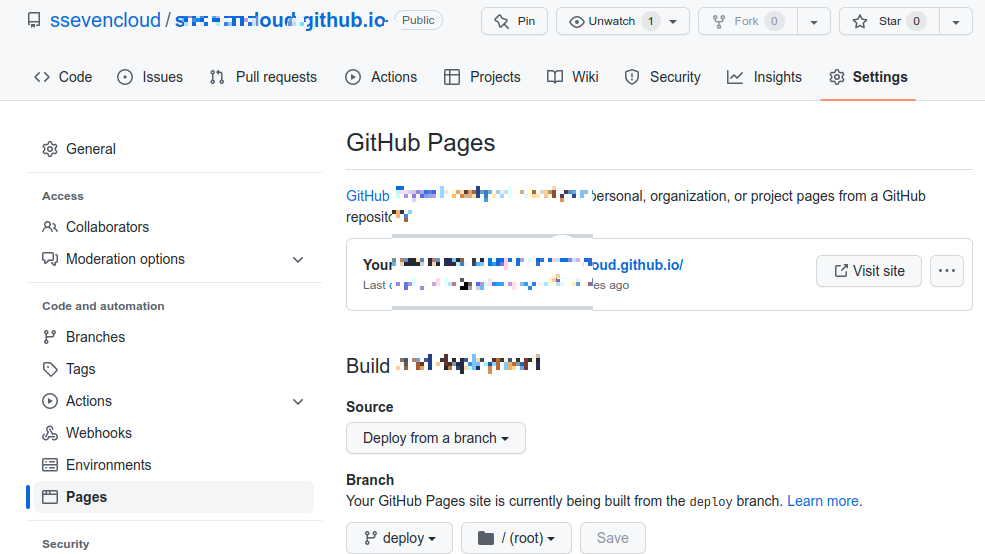Click the Pages browser icon
Viewport: 985px width, 554px height.
(x=50, y=497)
